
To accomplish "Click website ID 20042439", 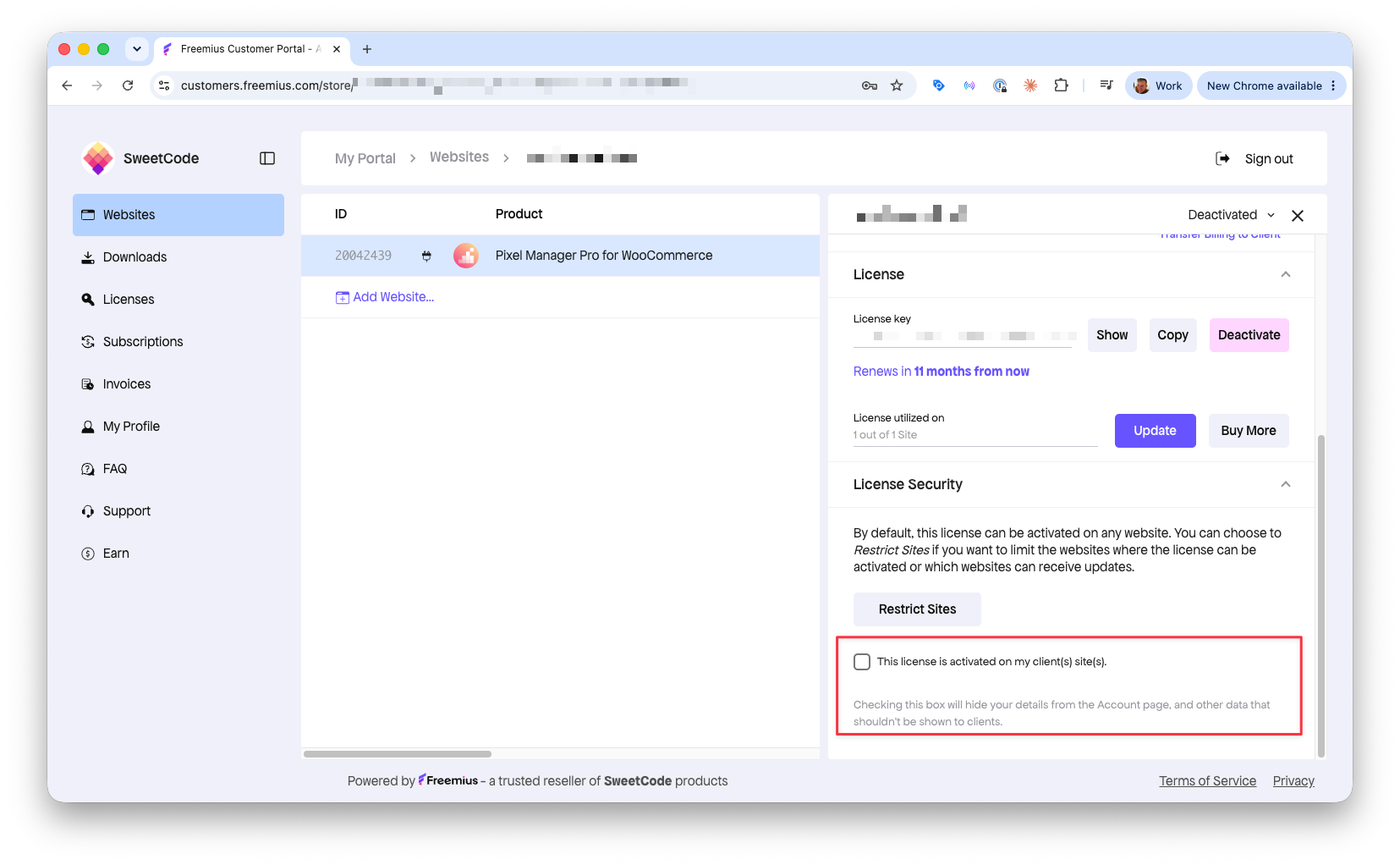I will [363, 256].
